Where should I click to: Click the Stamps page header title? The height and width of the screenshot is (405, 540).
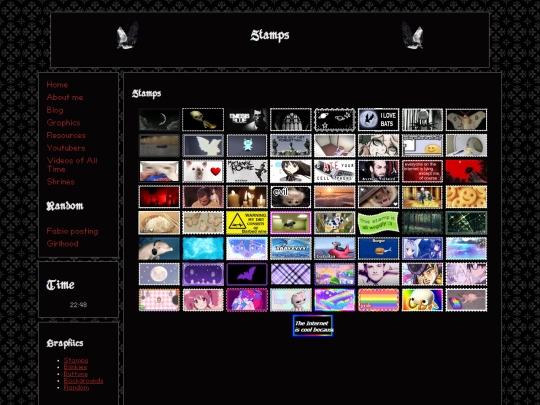click(270, 35)
